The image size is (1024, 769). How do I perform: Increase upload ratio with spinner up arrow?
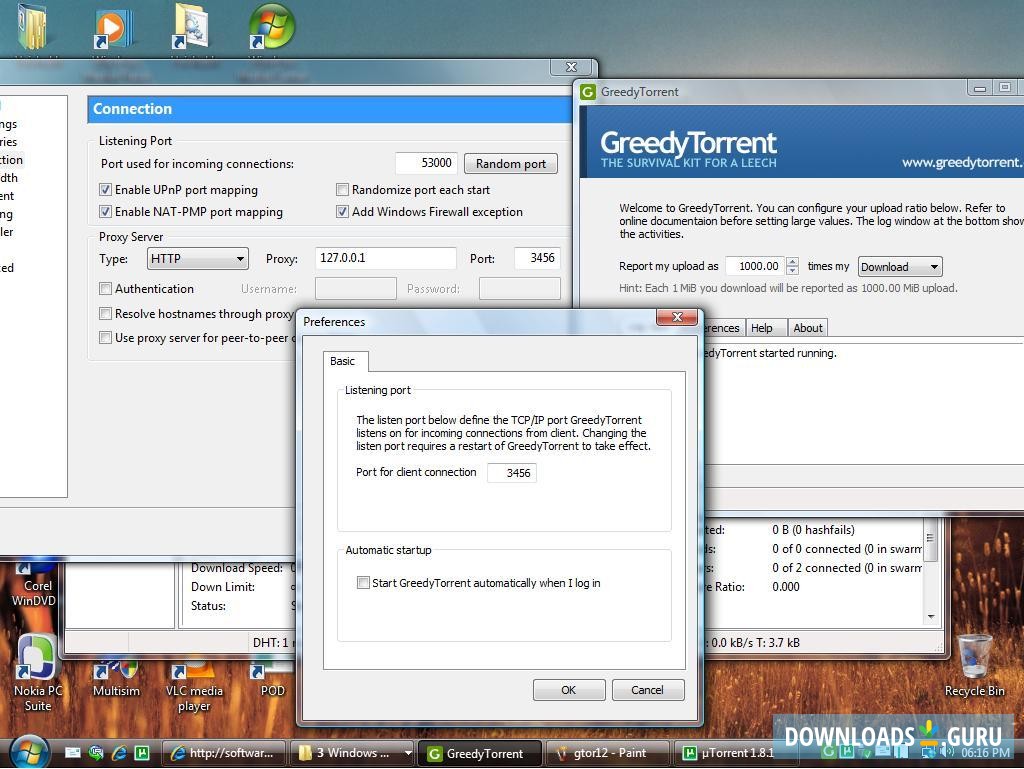pyautogui.click(x=793, y=262)
